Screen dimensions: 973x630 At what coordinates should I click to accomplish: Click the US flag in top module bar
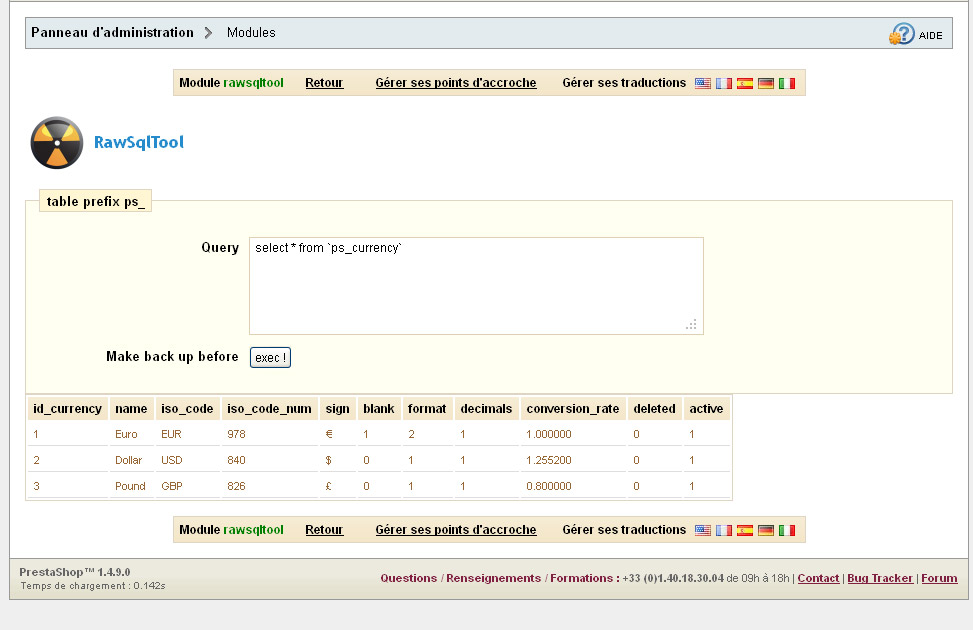click(702, 83)
